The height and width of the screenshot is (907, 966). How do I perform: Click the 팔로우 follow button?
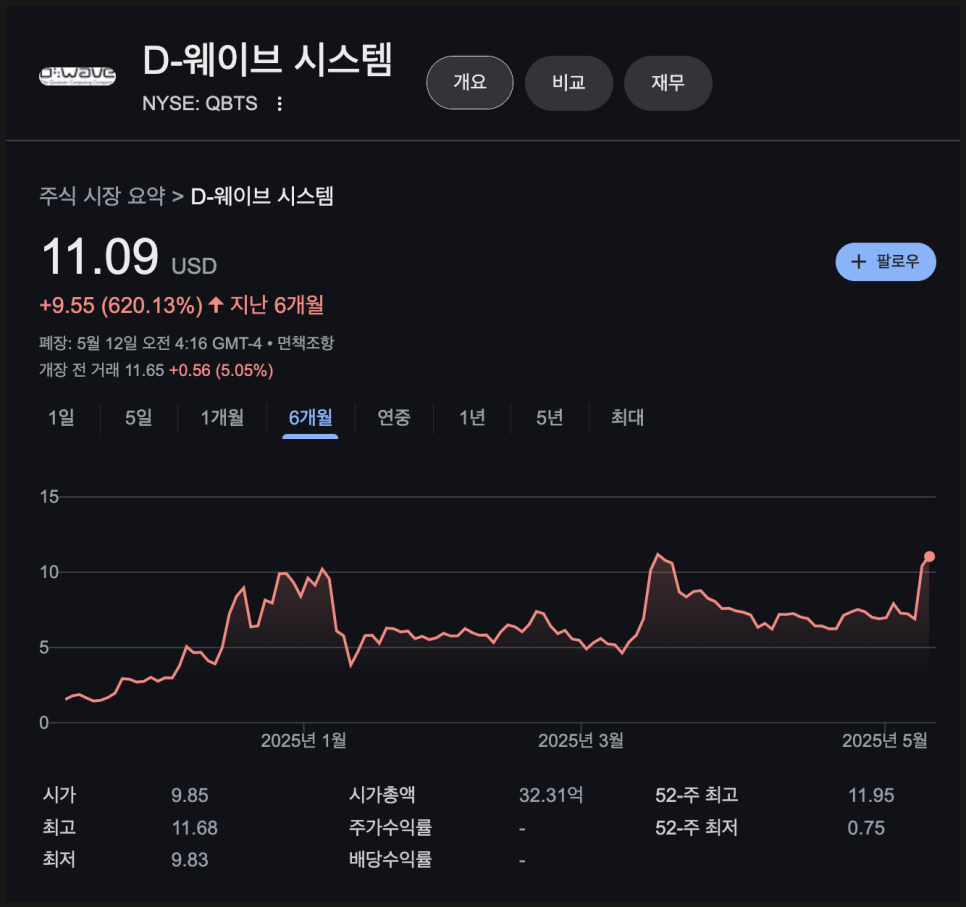click(x=885, y=262)
